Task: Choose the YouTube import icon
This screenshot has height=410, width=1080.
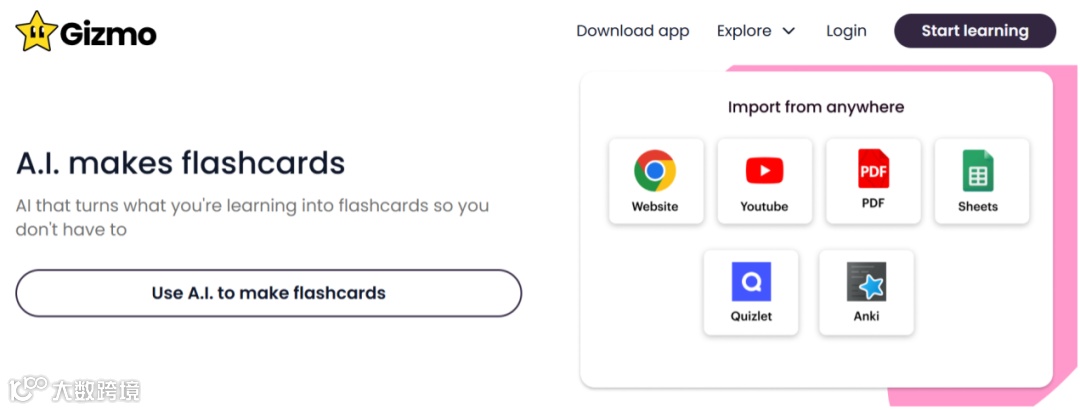Action: tap(764, 171)
